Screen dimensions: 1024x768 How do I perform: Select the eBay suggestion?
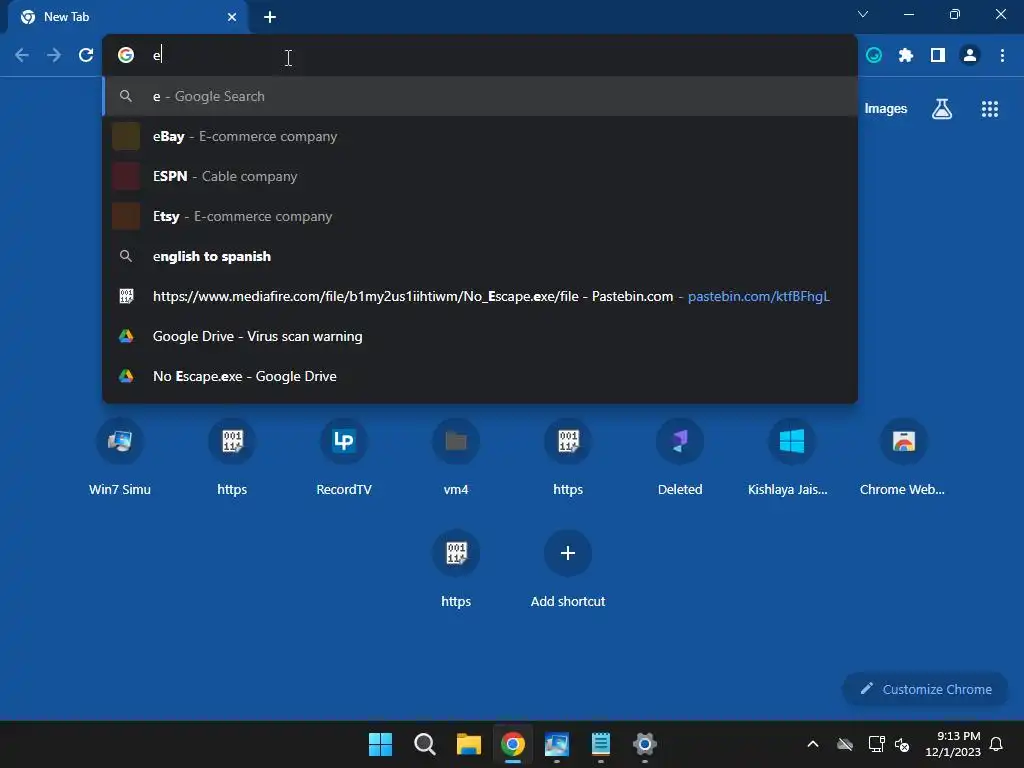click(x=480, y=136)
